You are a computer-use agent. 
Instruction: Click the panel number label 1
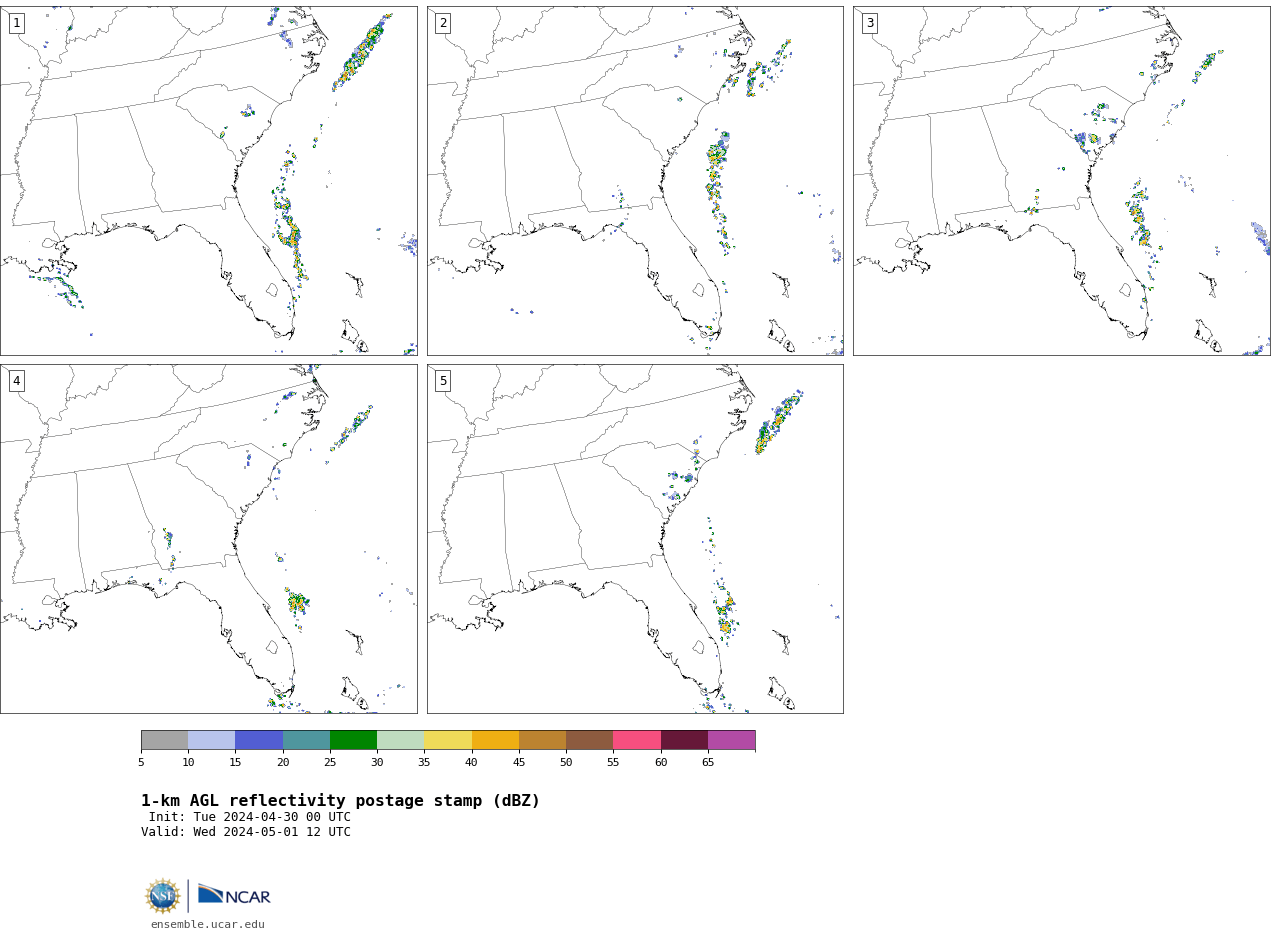tap(16, 23)
